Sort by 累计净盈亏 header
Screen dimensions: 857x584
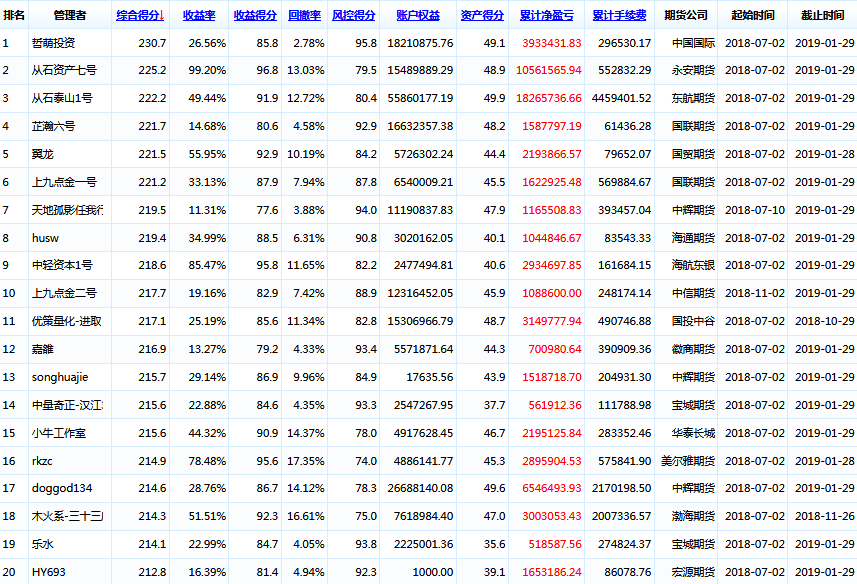pos(546,16)
